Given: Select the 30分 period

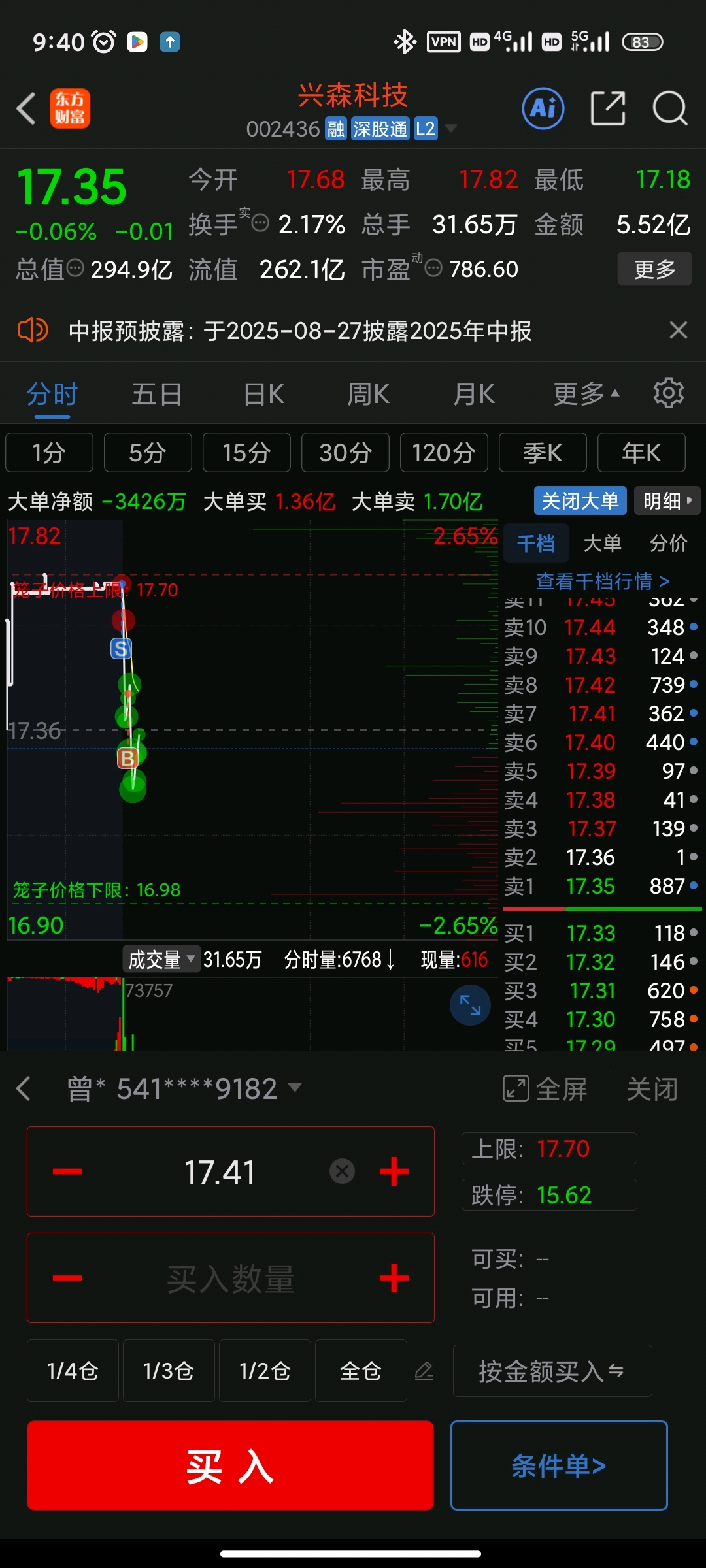Looking at the screenshot, I should pos(345,452).
